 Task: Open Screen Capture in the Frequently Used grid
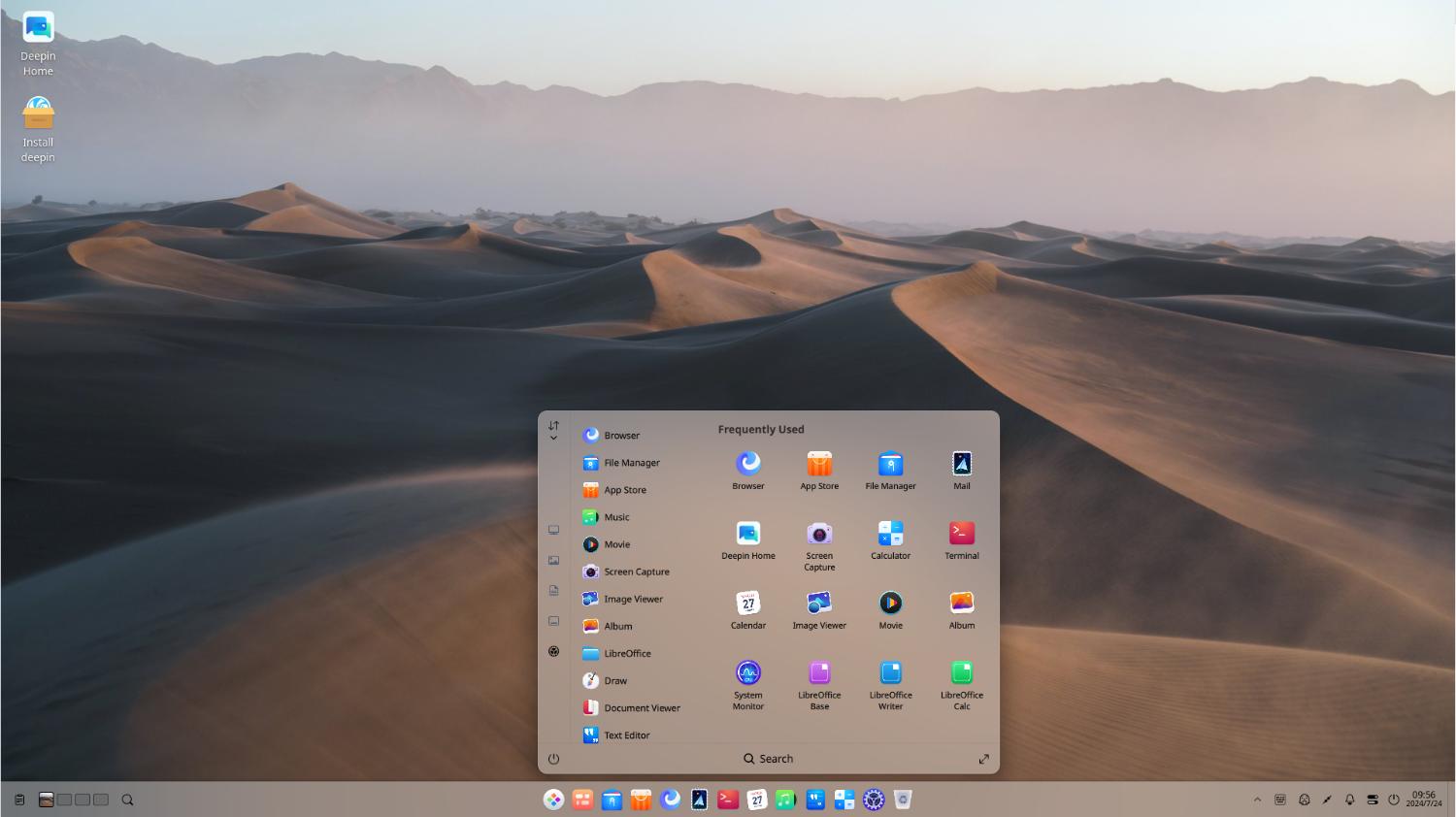[819, 545]
